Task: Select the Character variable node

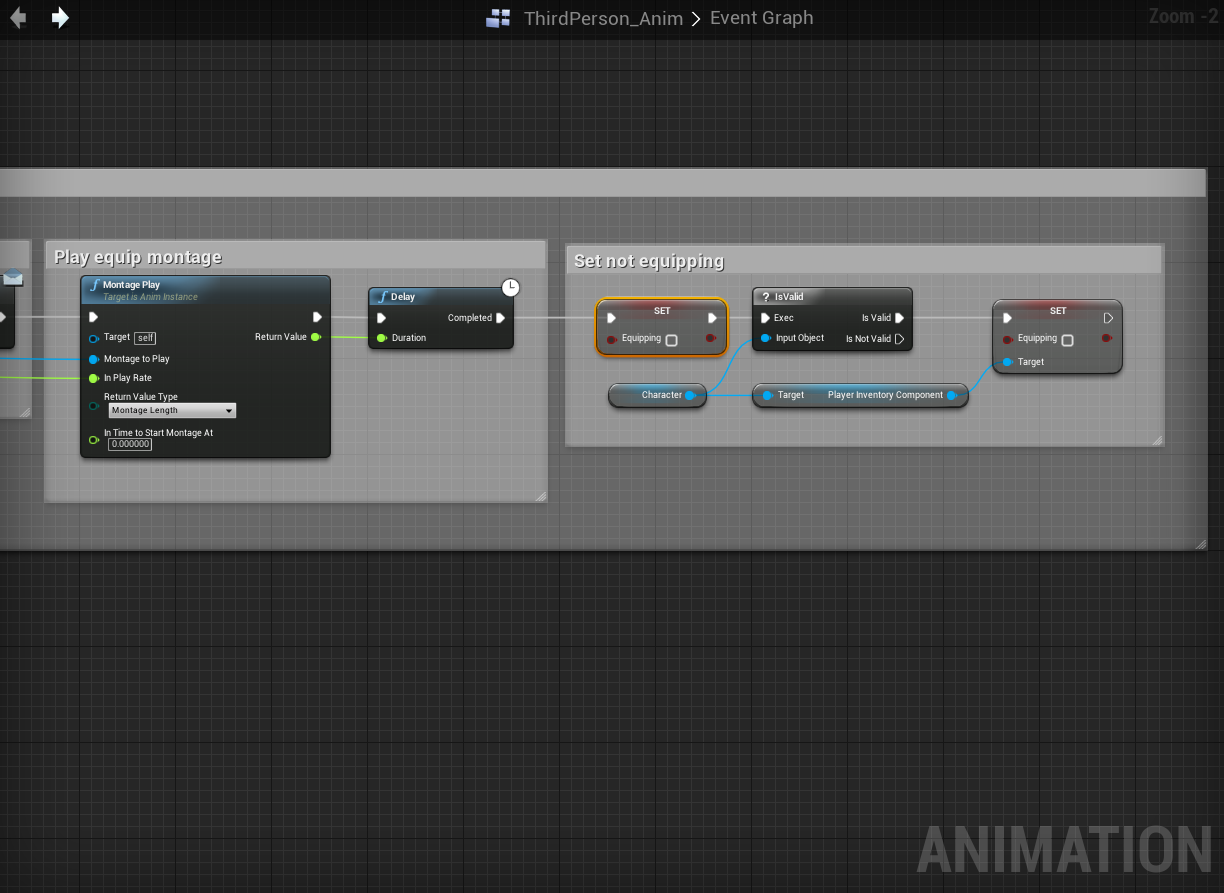Action: [x=657, y=395]
